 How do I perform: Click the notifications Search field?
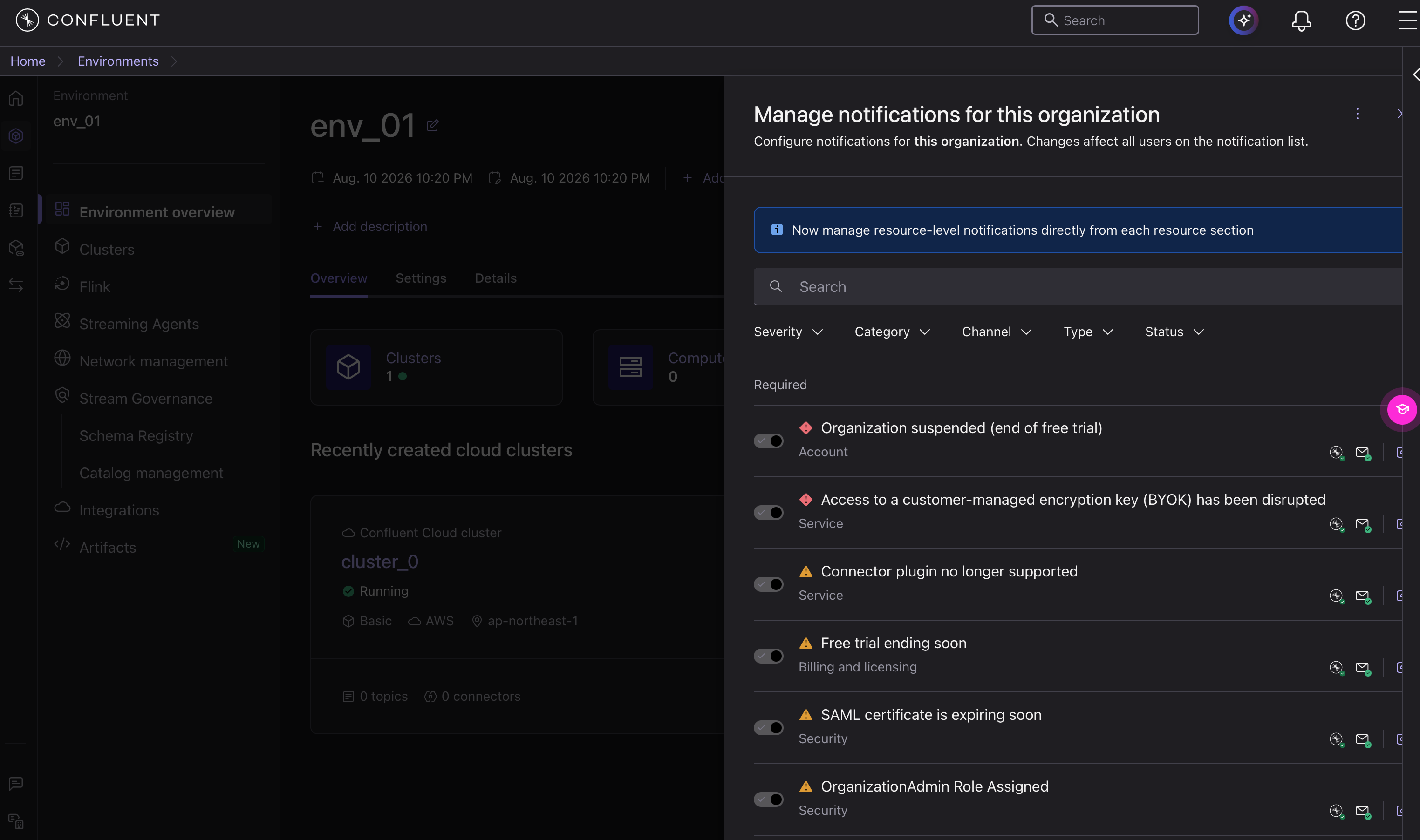(1078, 287)
